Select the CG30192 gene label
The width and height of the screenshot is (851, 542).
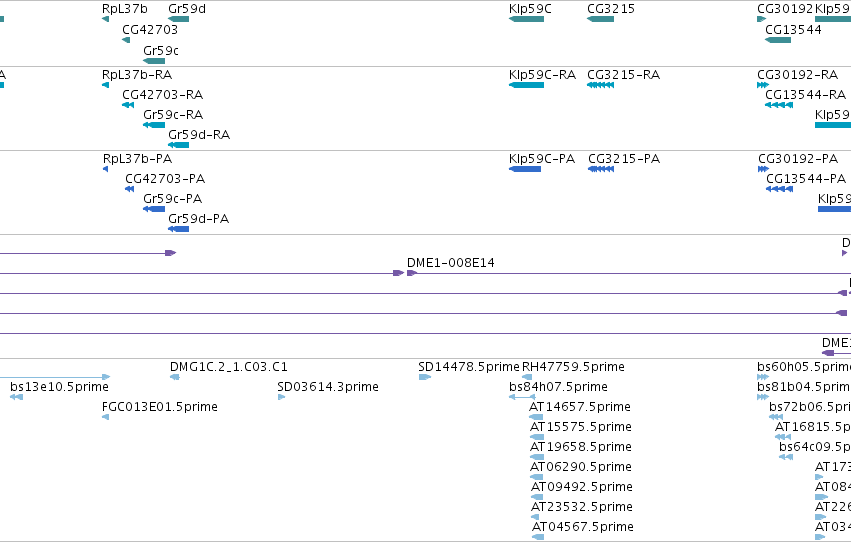coord(785,9)
